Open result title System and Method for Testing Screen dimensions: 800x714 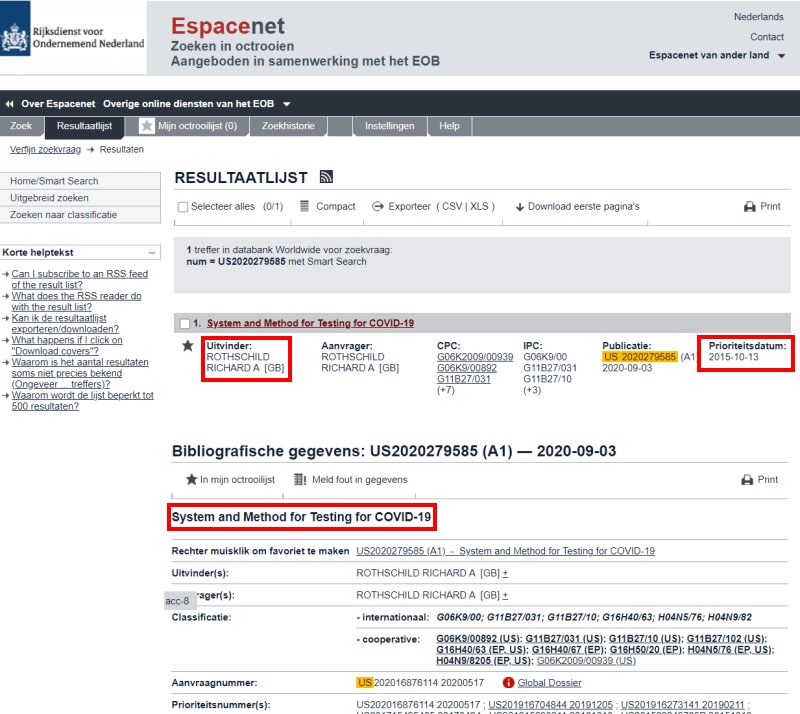(310, 323)
